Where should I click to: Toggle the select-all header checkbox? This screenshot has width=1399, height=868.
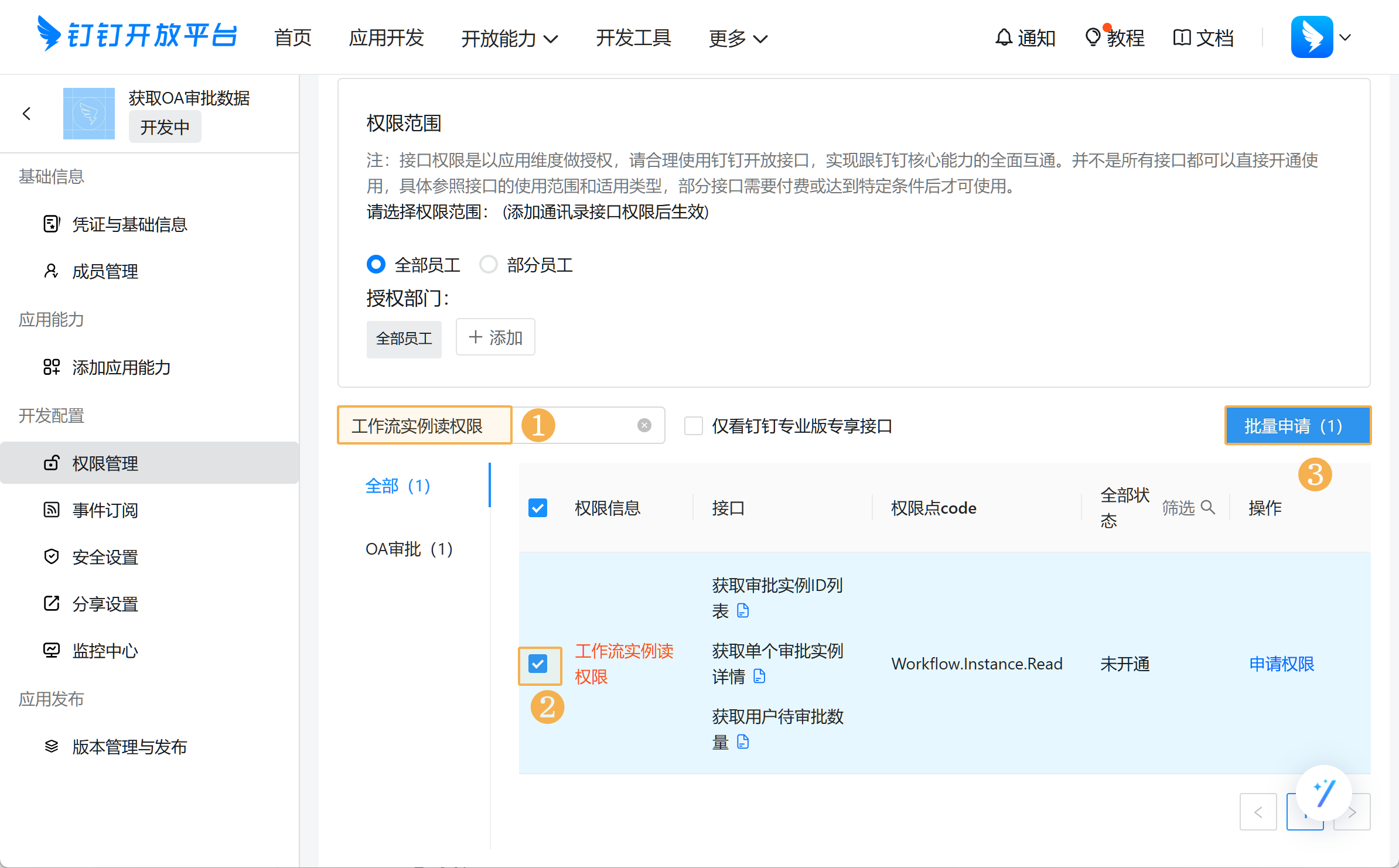click(538, 508)
